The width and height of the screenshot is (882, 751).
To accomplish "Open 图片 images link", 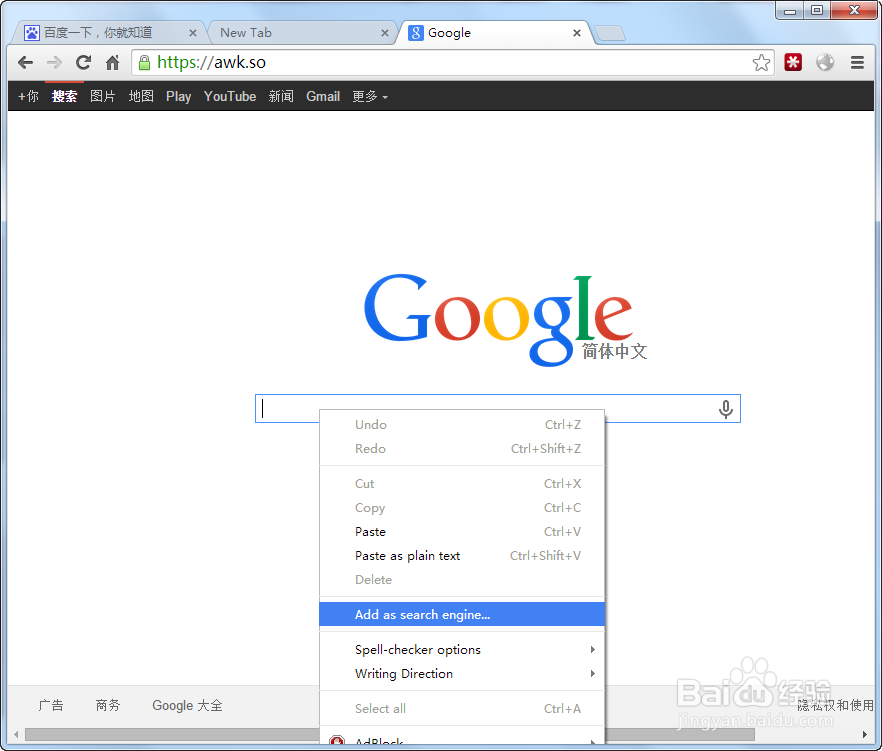I will (x=102, y=97).
